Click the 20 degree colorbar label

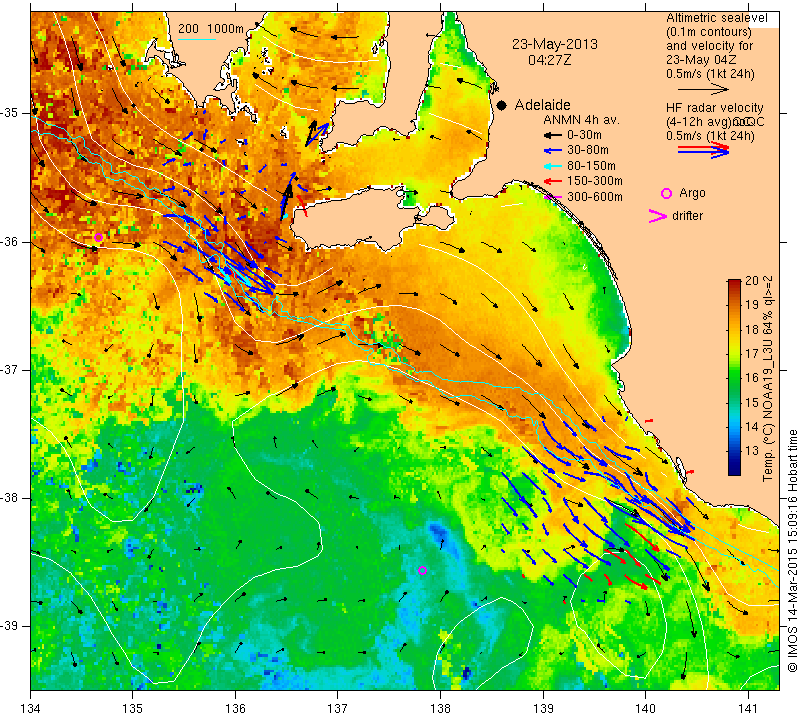point(752,281)
